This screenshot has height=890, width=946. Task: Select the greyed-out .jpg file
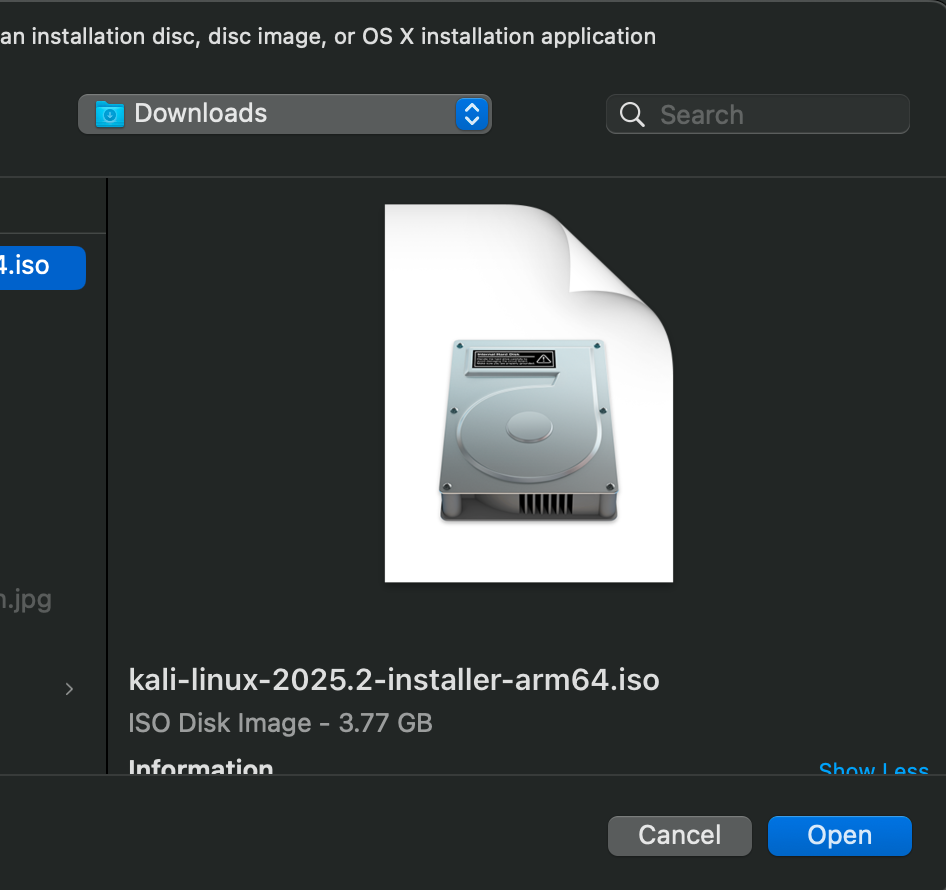pyautogui.click(x=26, y=599)
